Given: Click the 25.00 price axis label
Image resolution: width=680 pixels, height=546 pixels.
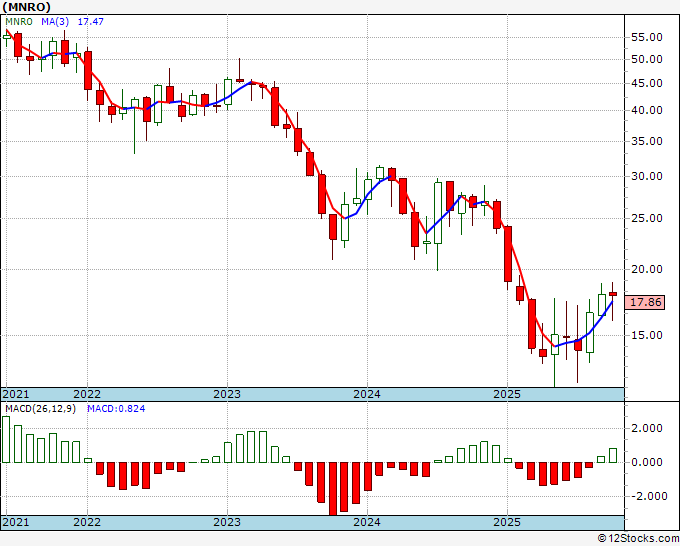Looking at the screenshot, I should coord(647,218).
